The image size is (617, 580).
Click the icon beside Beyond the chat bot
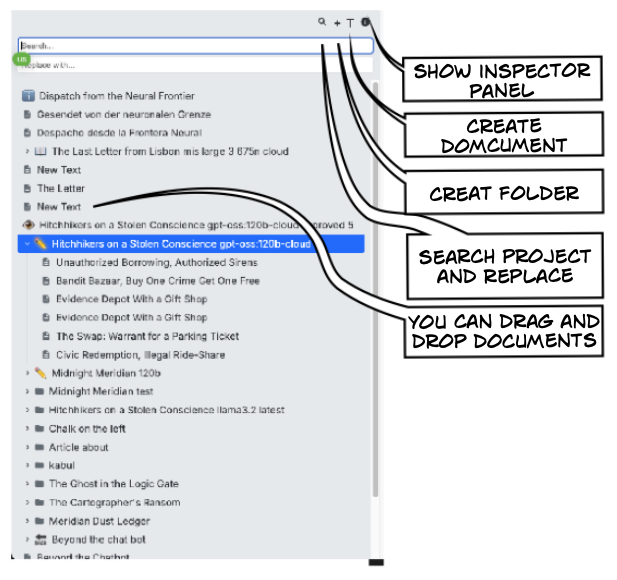pos(40,539)
